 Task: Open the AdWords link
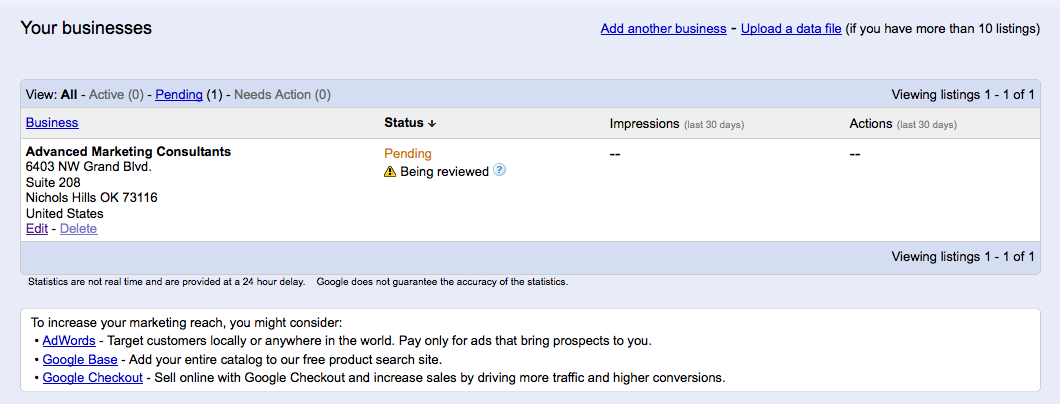(x=69, y=341)
